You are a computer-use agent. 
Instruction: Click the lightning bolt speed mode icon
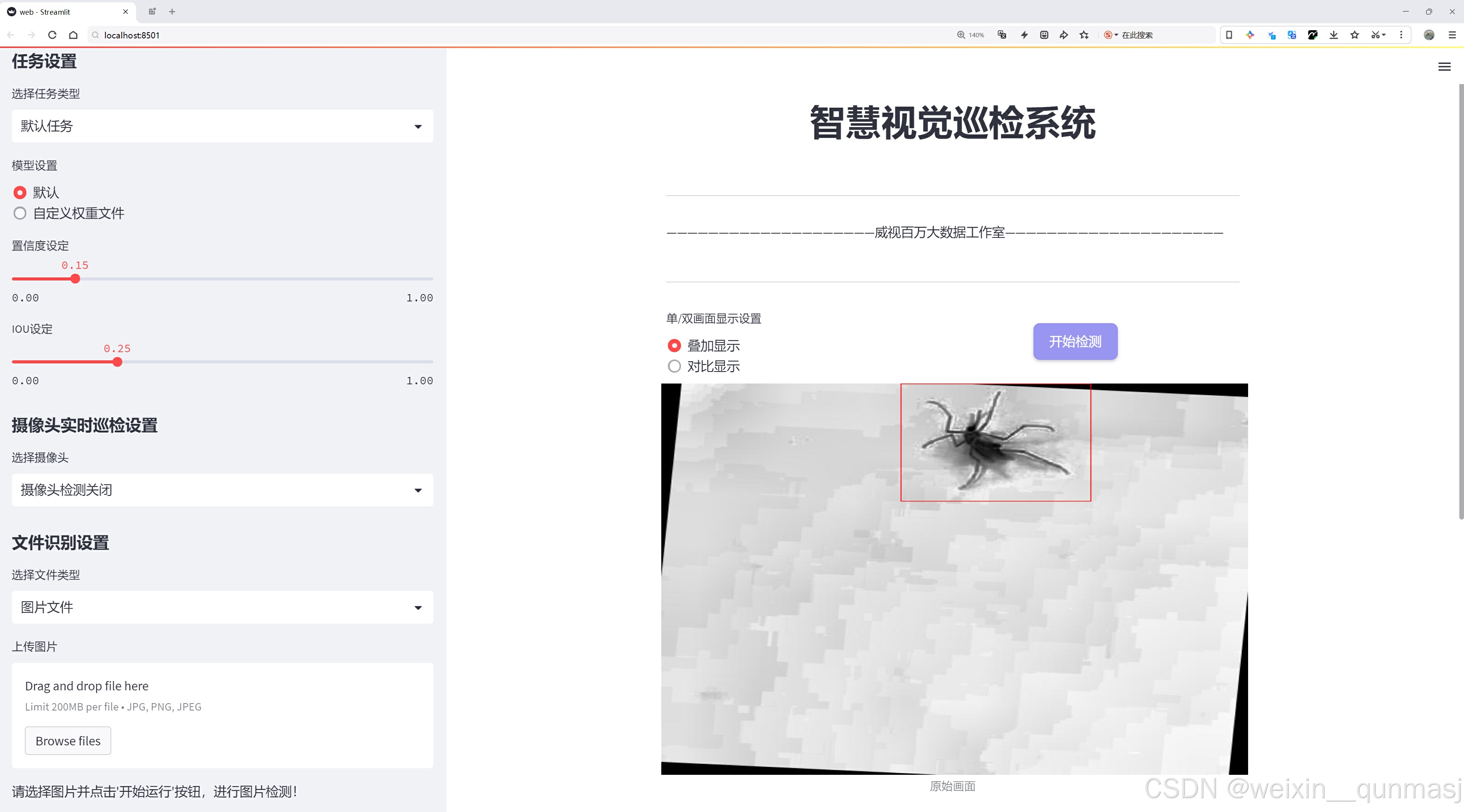pyautogui.click(x=1024, y=35)
